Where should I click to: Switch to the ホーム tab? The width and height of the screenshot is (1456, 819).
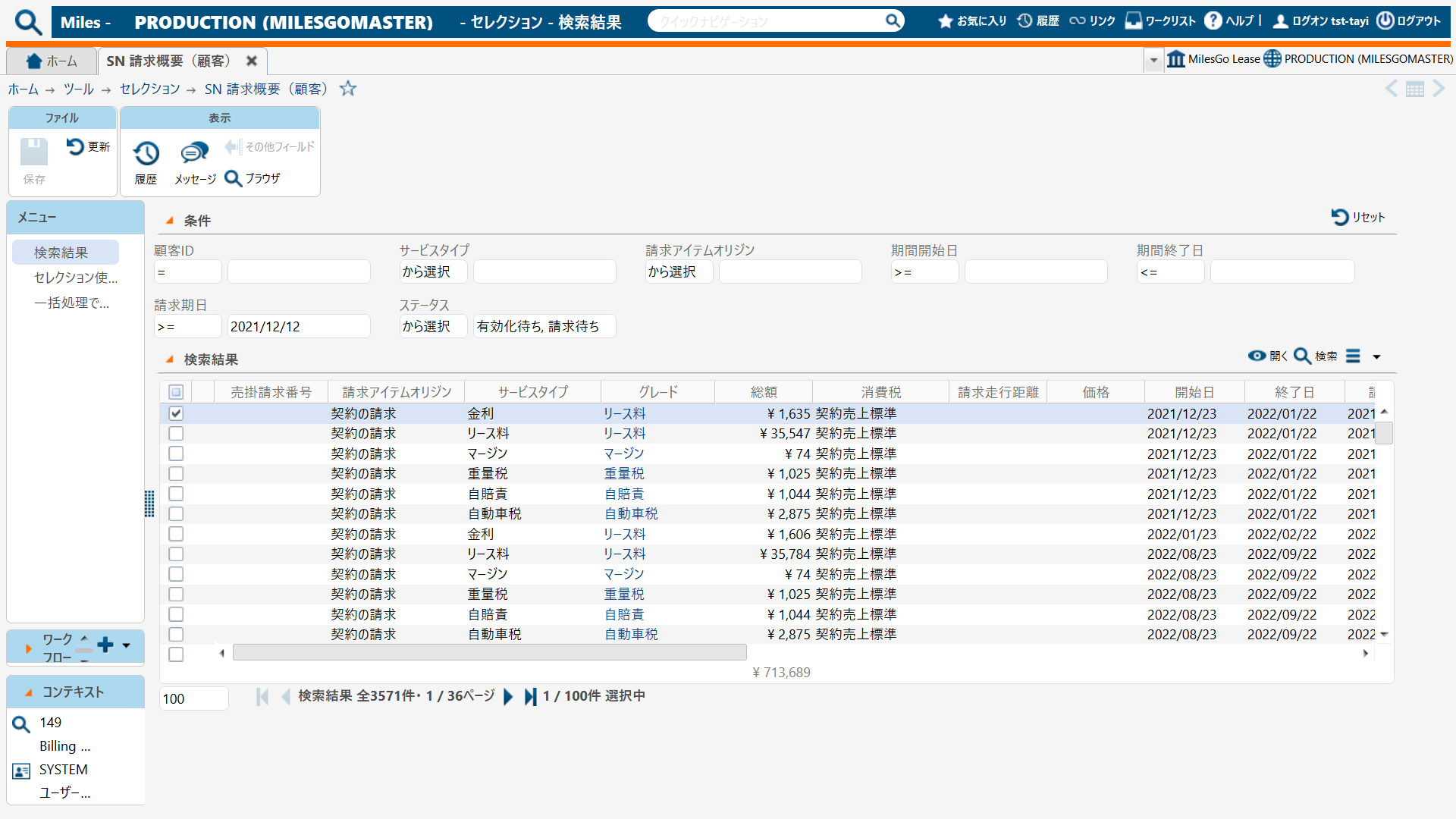pyautogui.click(x=52, y=61)
